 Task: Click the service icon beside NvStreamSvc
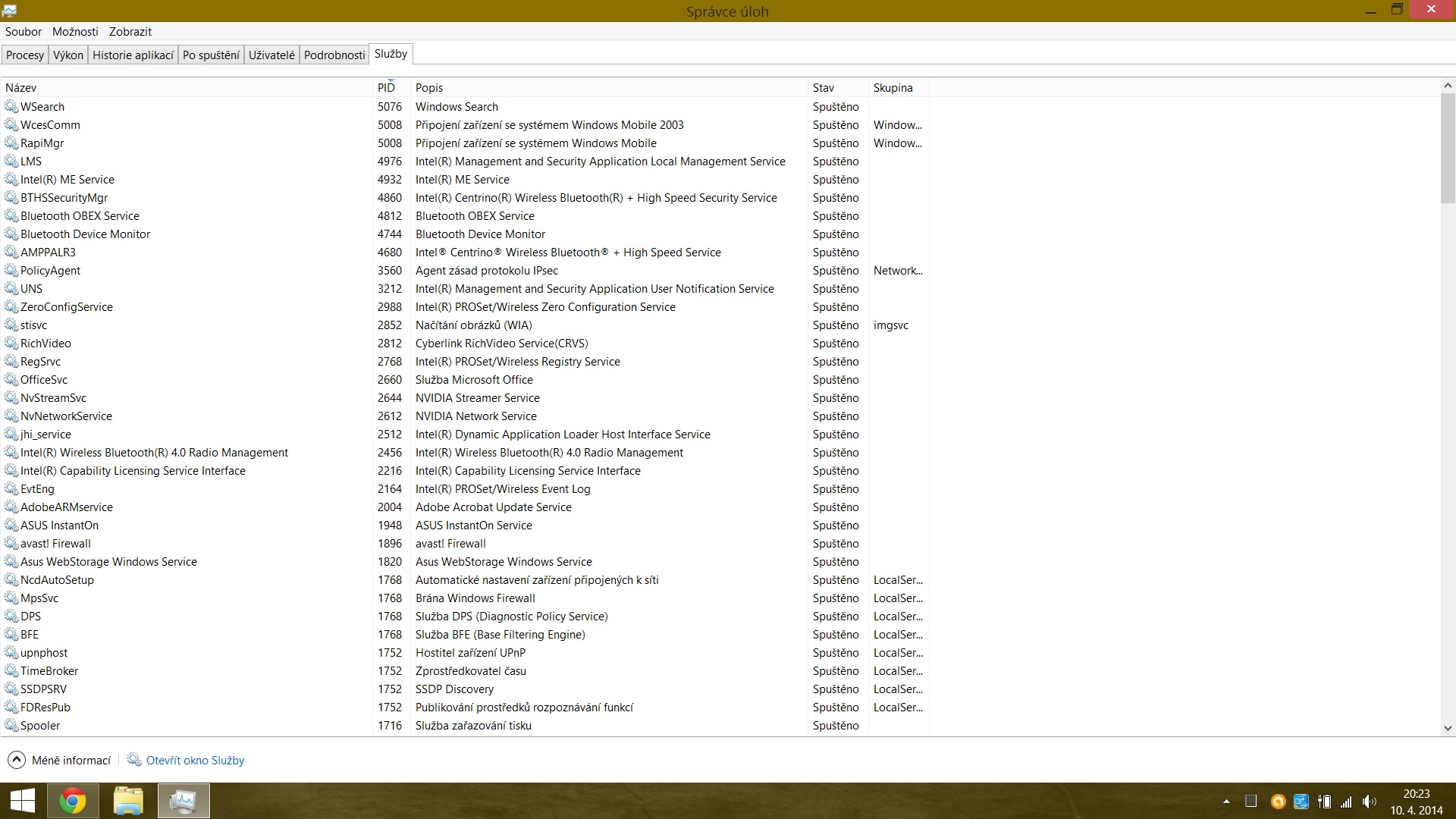pyautogui.click(x=11, y=397)
